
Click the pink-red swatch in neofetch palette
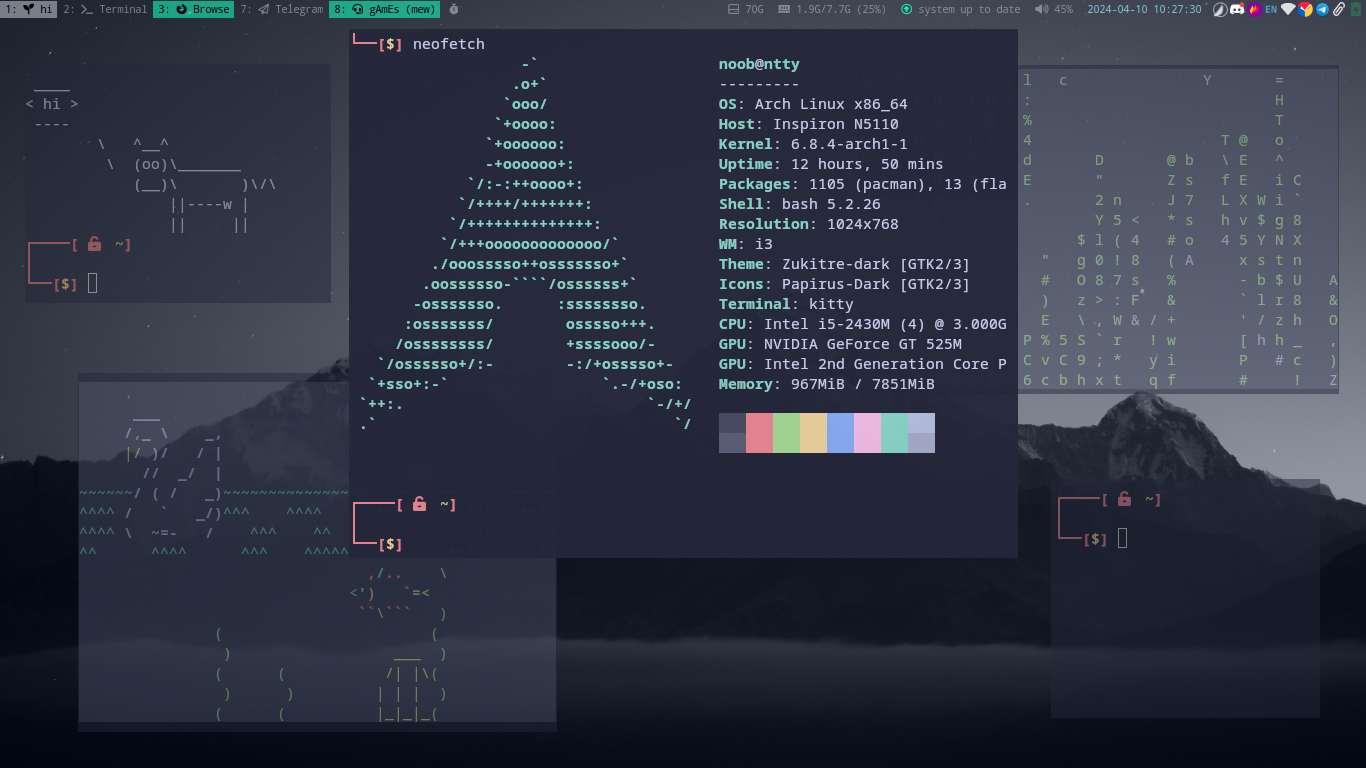point(759,433)
